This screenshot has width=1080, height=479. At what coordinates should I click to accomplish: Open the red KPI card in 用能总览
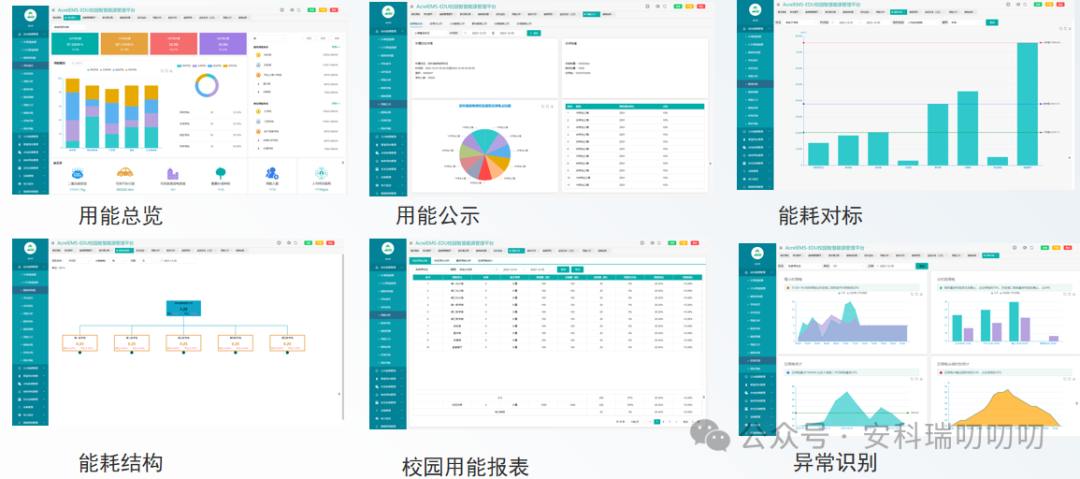click(x=174, y=43)
